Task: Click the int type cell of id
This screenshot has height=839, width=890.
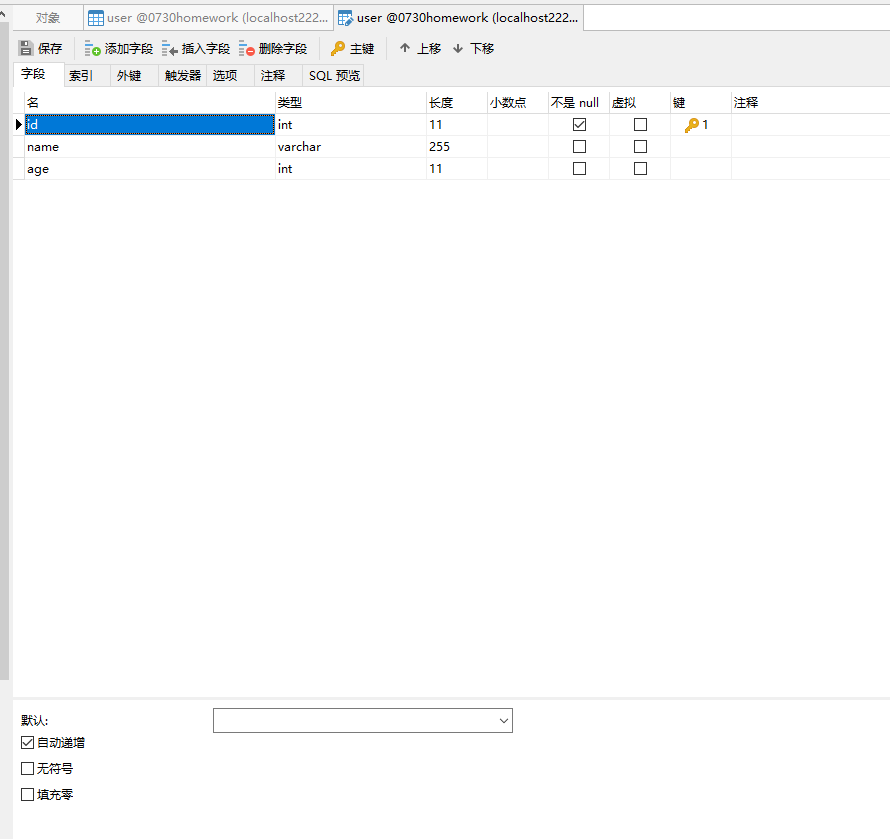Action: pos(351,124)
